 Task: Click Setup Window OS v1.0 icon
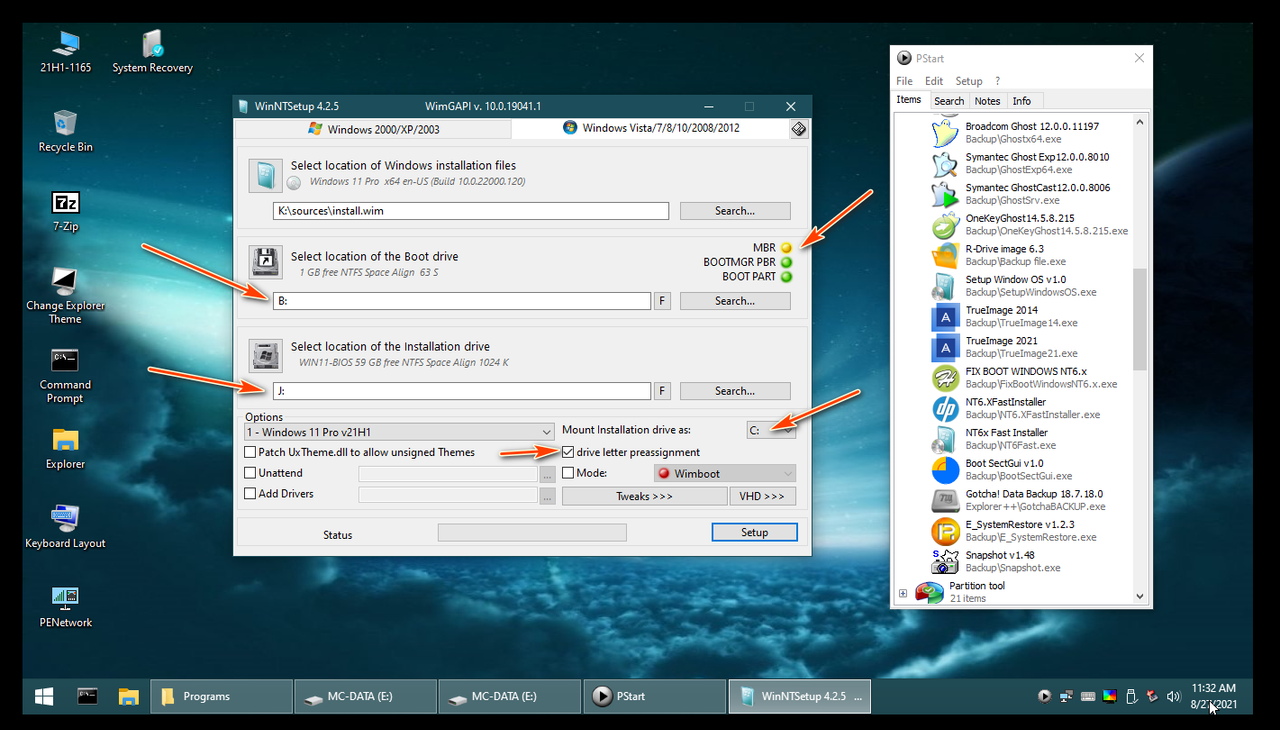point(945,286)
